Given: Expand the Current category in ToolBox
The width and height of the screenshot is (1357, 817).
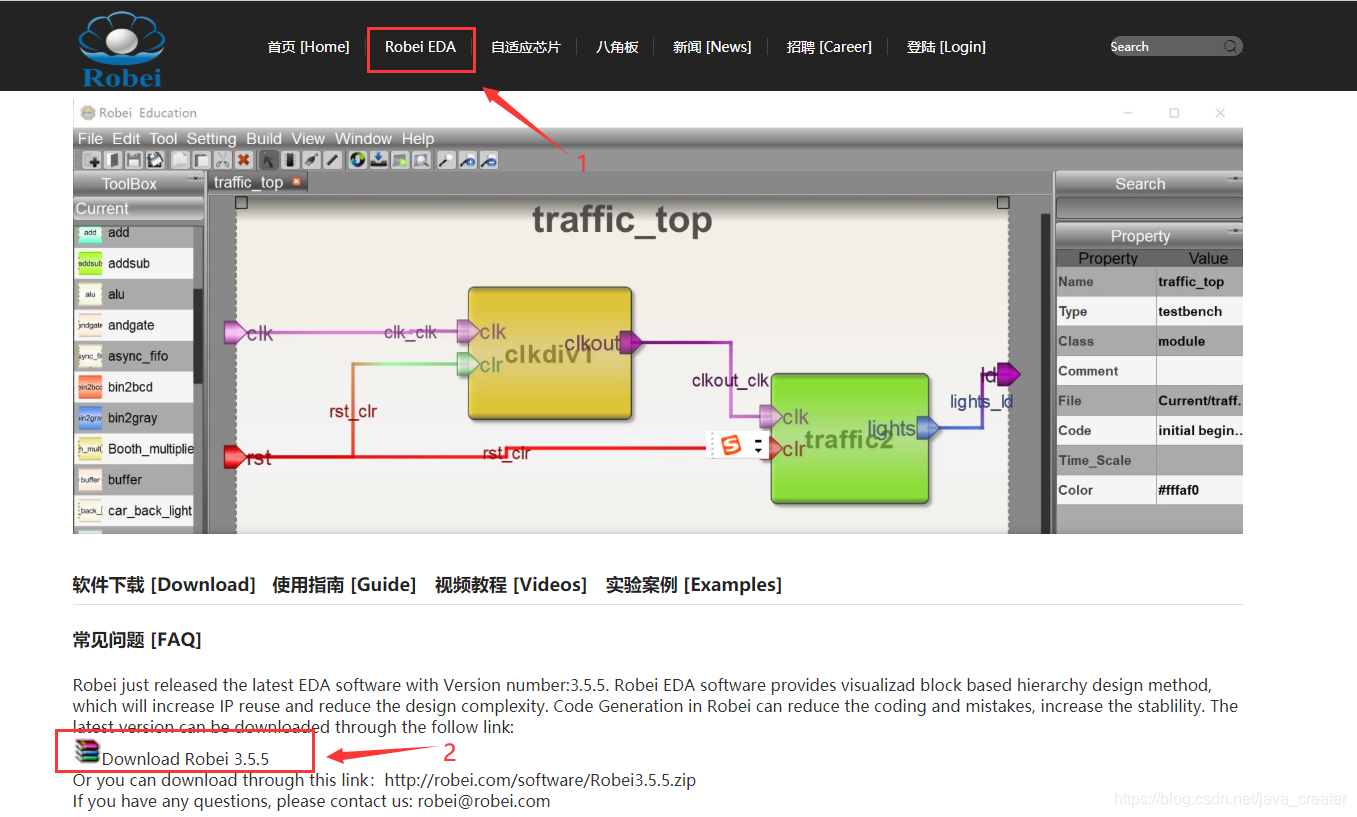Looking at the screenshot, I should click(139, 209).
